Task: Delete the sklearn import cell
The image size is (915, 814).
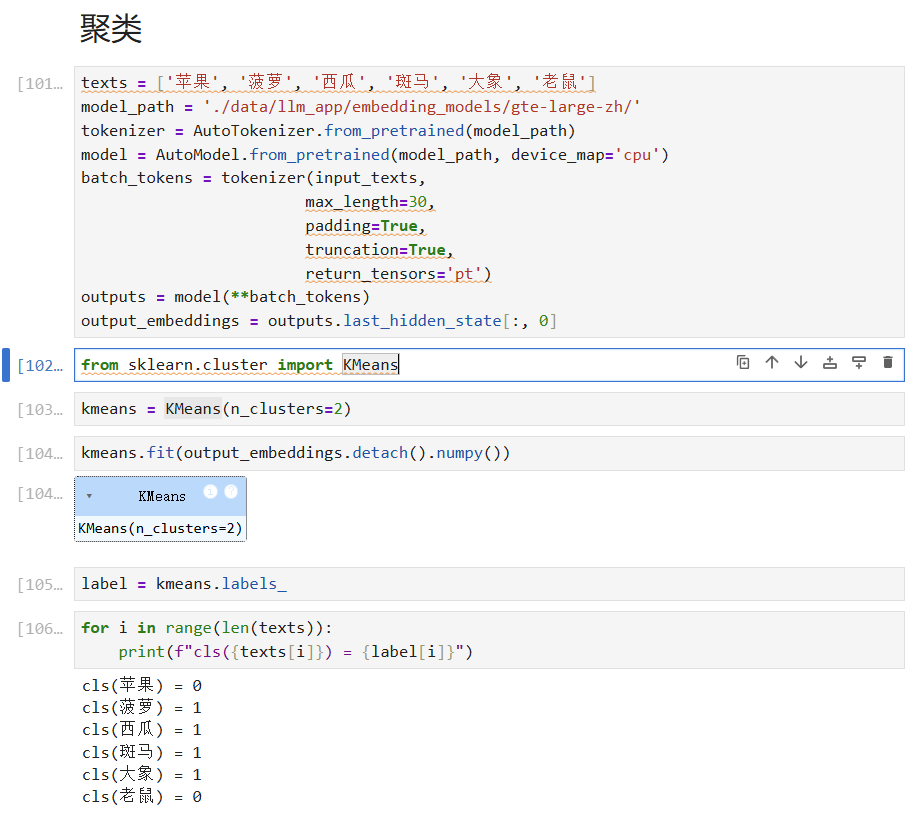Action: (x=888, y=363)
